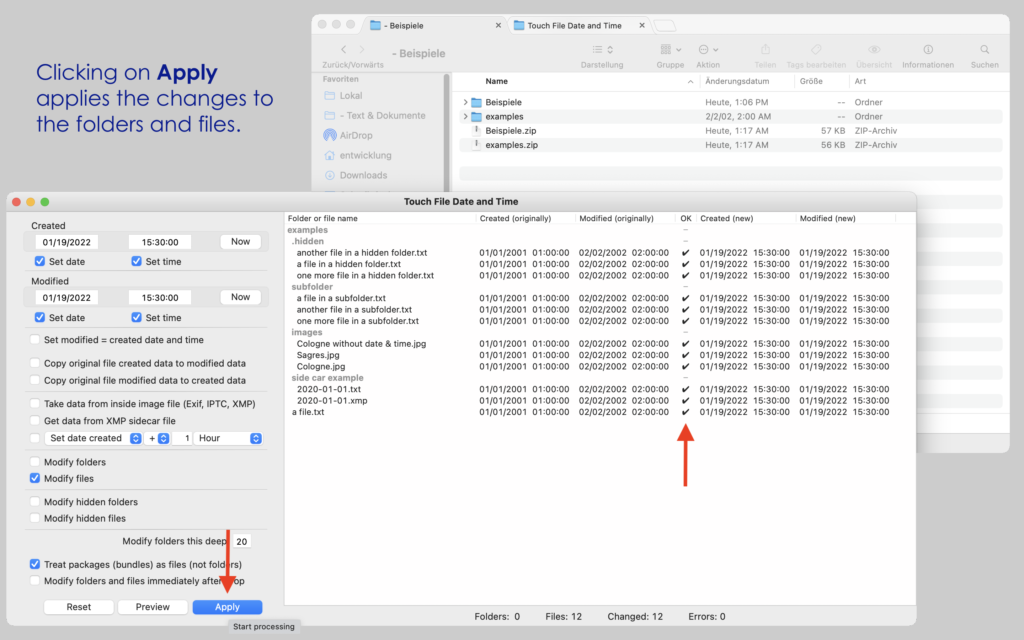Open the Gruppe grouping menu in Finder

pyautogui.click(x=671, y=50)
